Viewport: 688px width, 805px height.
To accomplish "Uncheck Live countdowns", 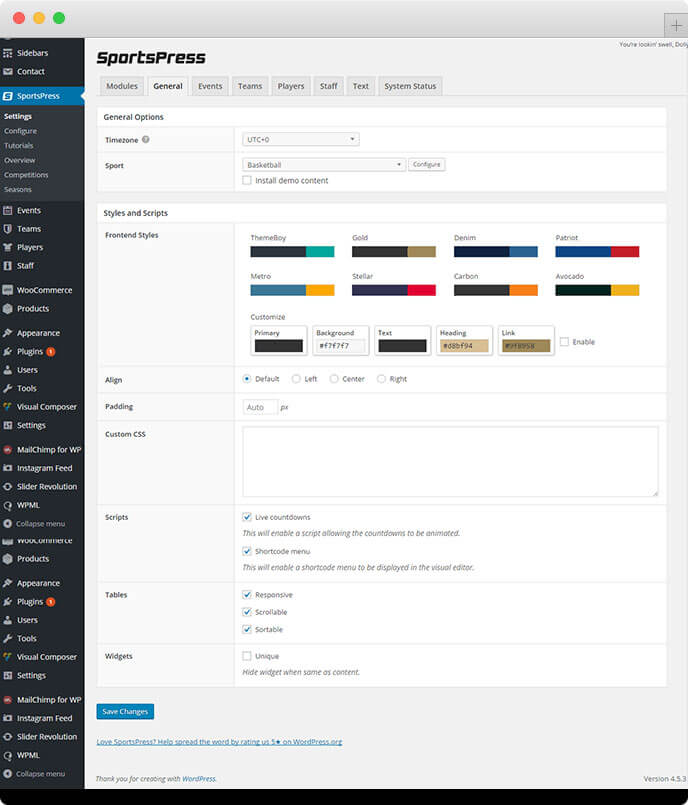I will pyautogui.click(x=247, y=517).
